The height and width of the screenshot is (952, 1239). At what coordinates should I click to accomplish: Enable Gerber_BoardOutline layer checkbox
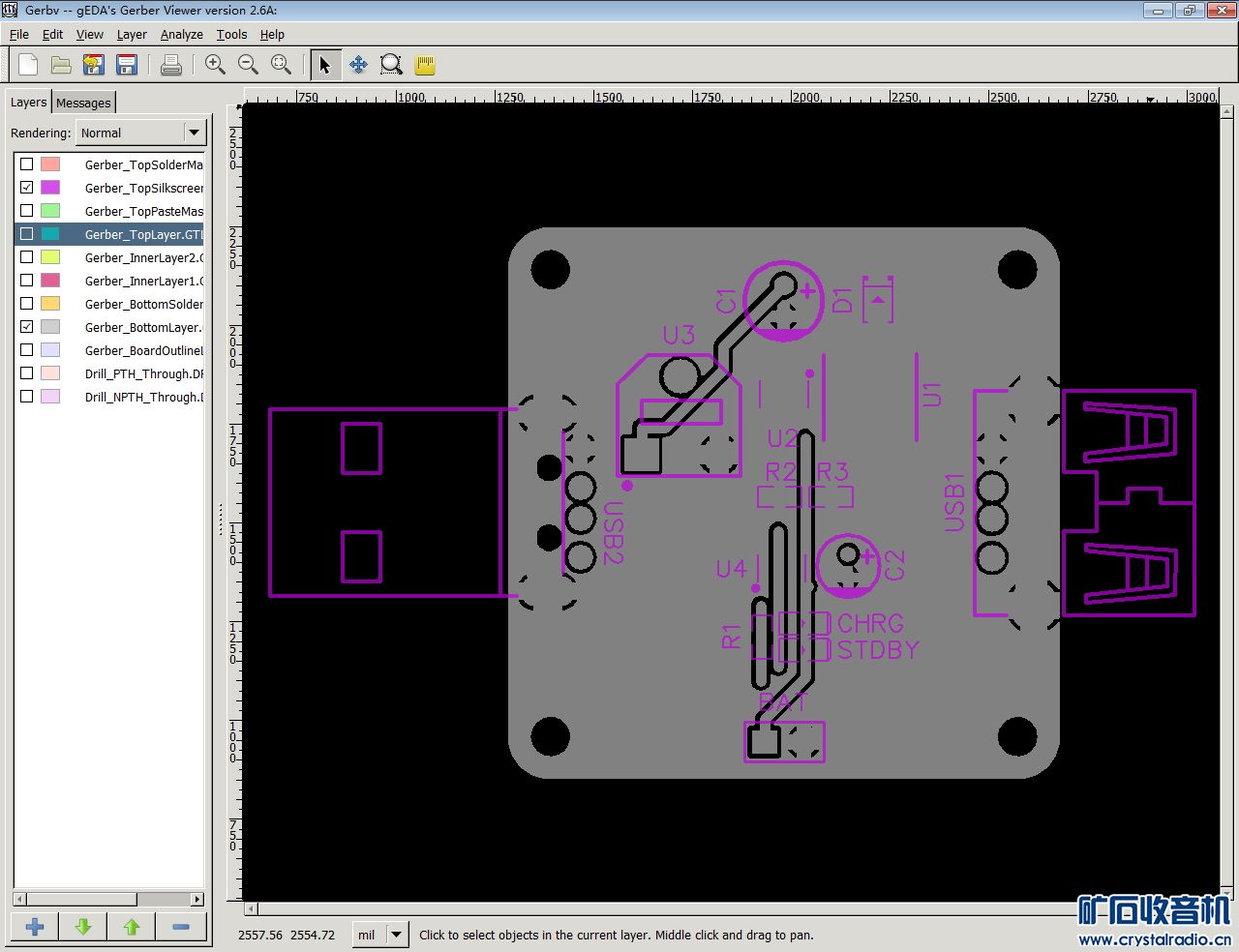[27, 350]
